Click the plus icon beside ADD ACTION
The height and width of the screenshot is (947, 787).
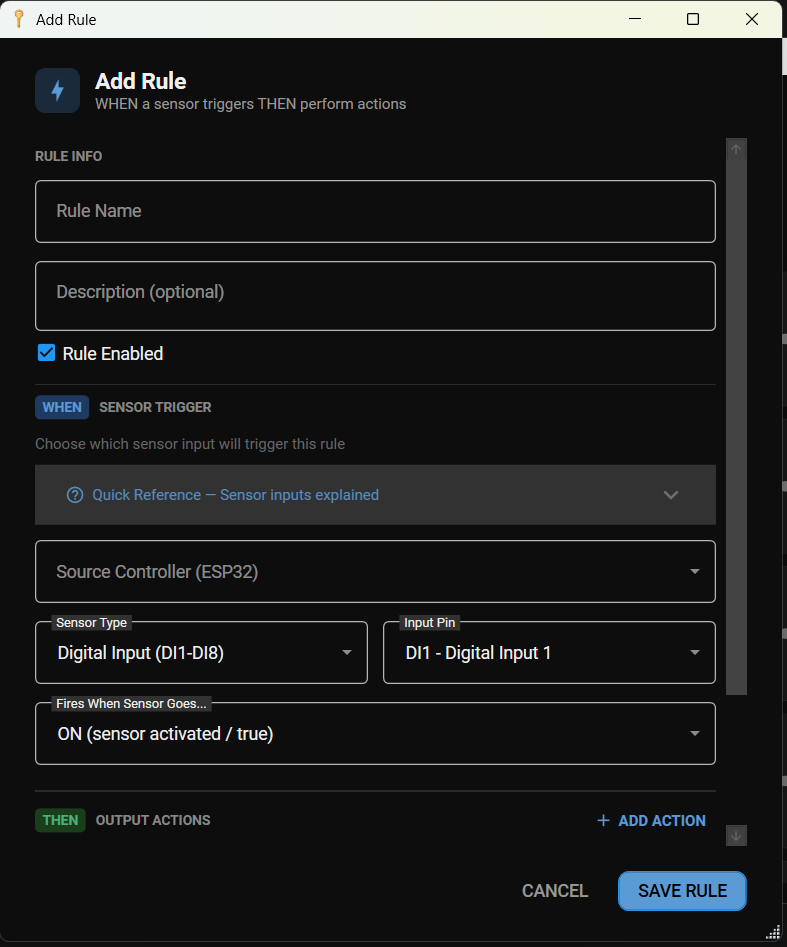click(603, 820)
